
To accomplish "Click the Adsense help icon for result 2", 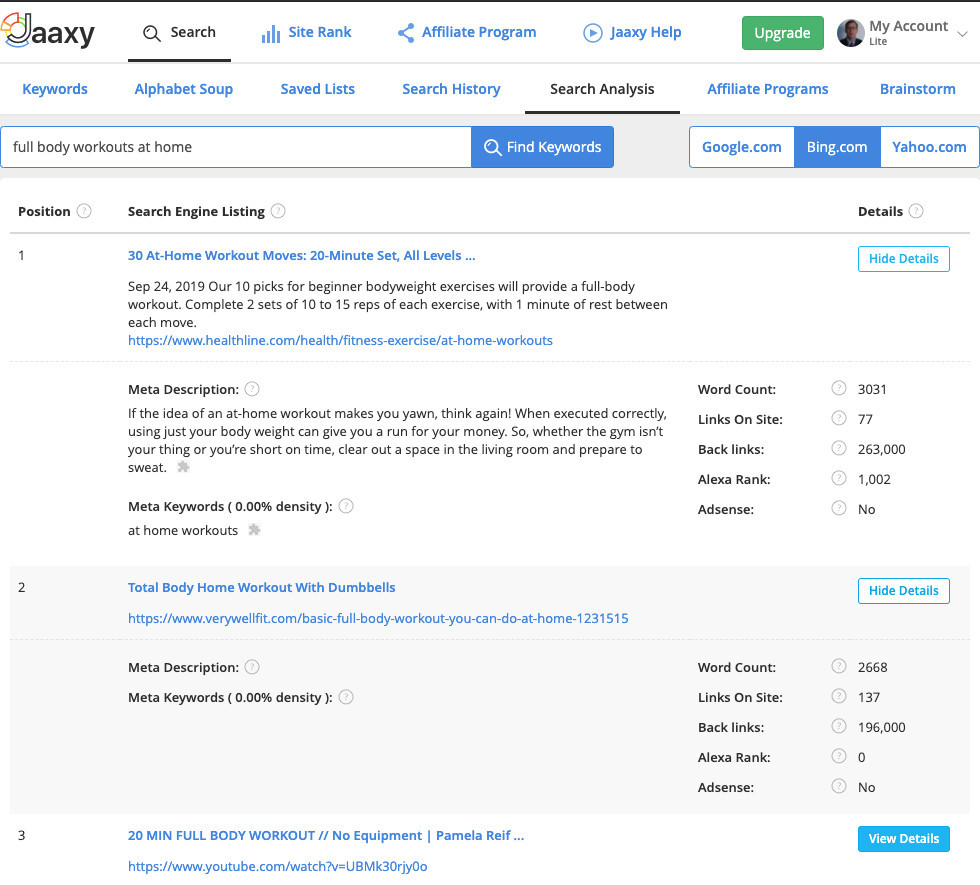I will tap(839, 786).
